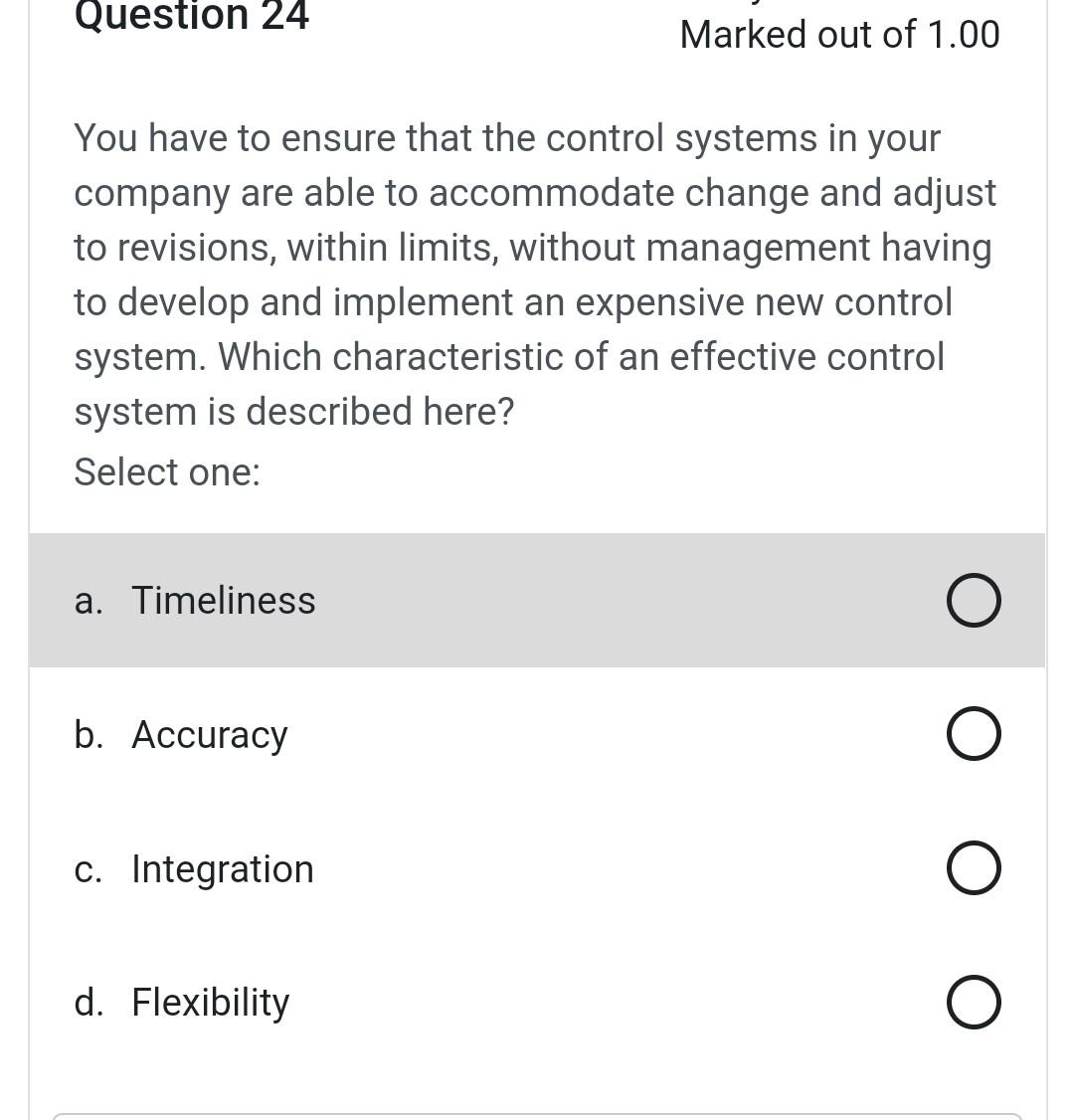This screenshot has width=1074, height=1120.
Task: Click the word Flexibility in option d
Action: 209,1002
